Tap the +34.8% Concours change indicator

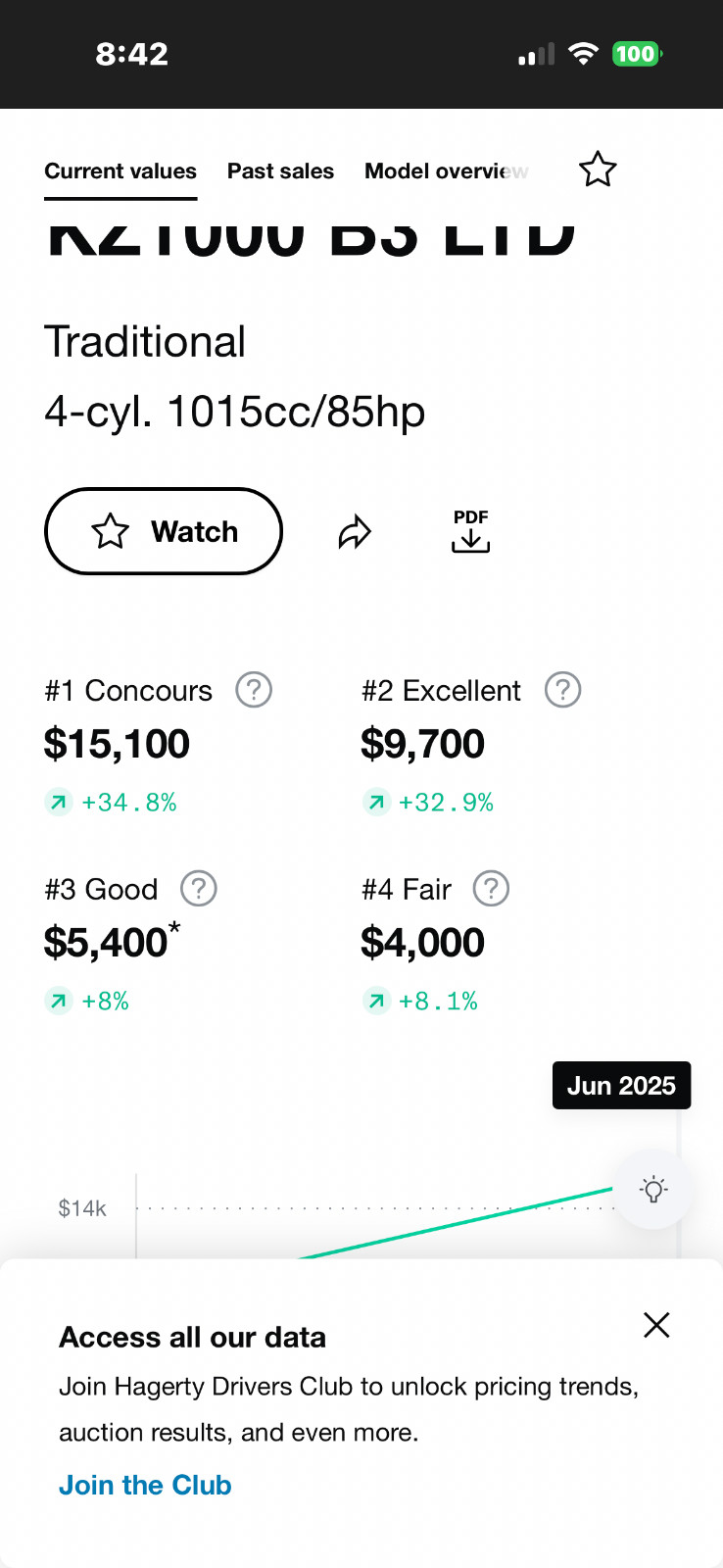128,803
